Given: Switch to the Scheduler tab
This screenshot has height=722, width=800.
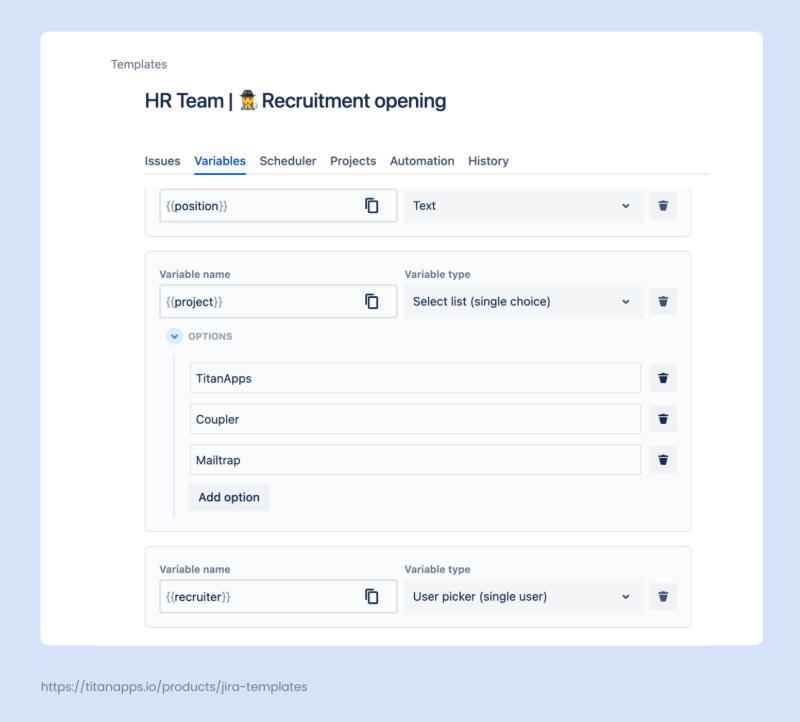Looking at the screenshot, I should [288, 161].
